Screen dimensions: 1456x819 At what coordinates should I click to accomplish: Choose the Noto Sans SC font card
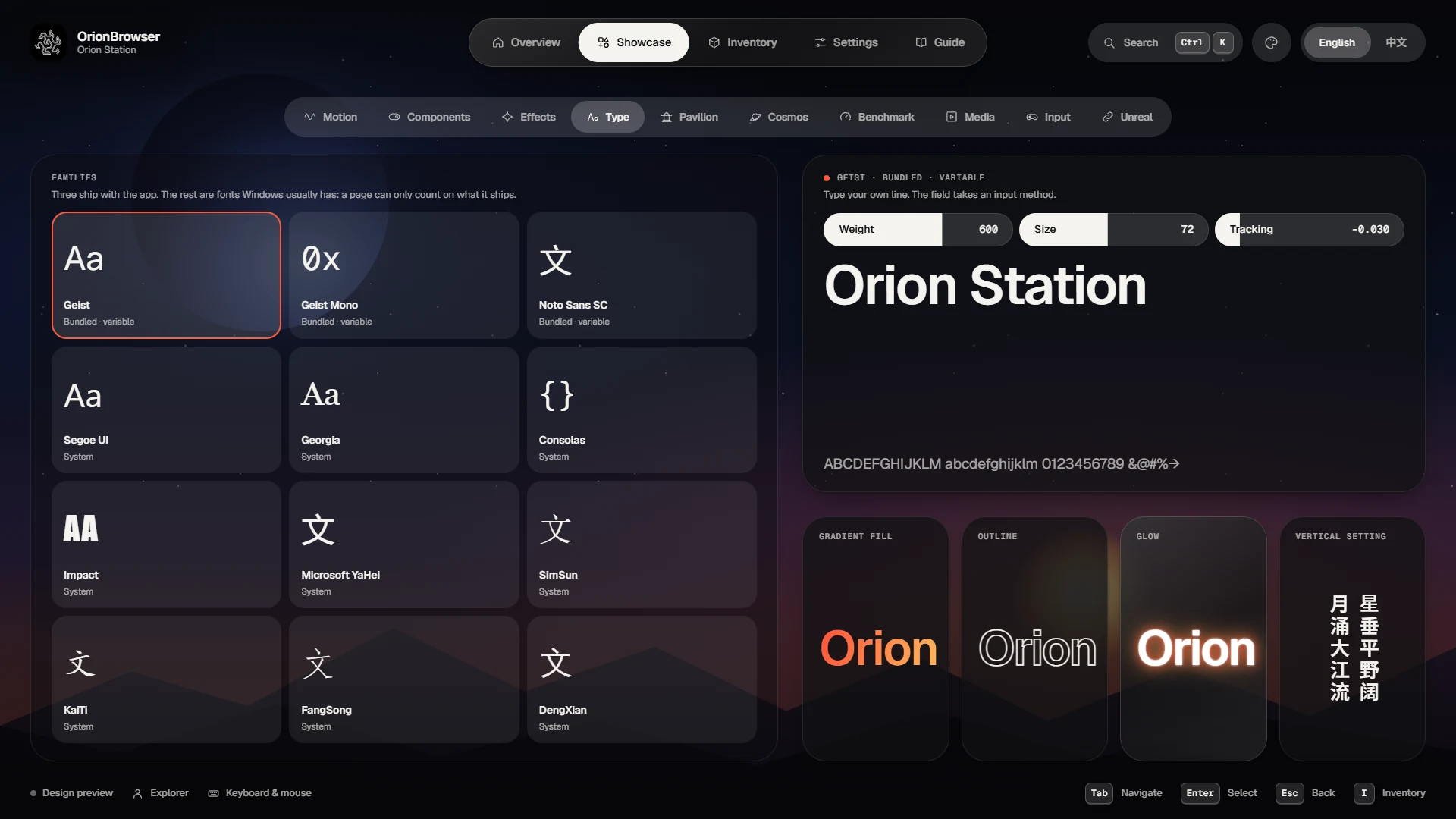642,275
